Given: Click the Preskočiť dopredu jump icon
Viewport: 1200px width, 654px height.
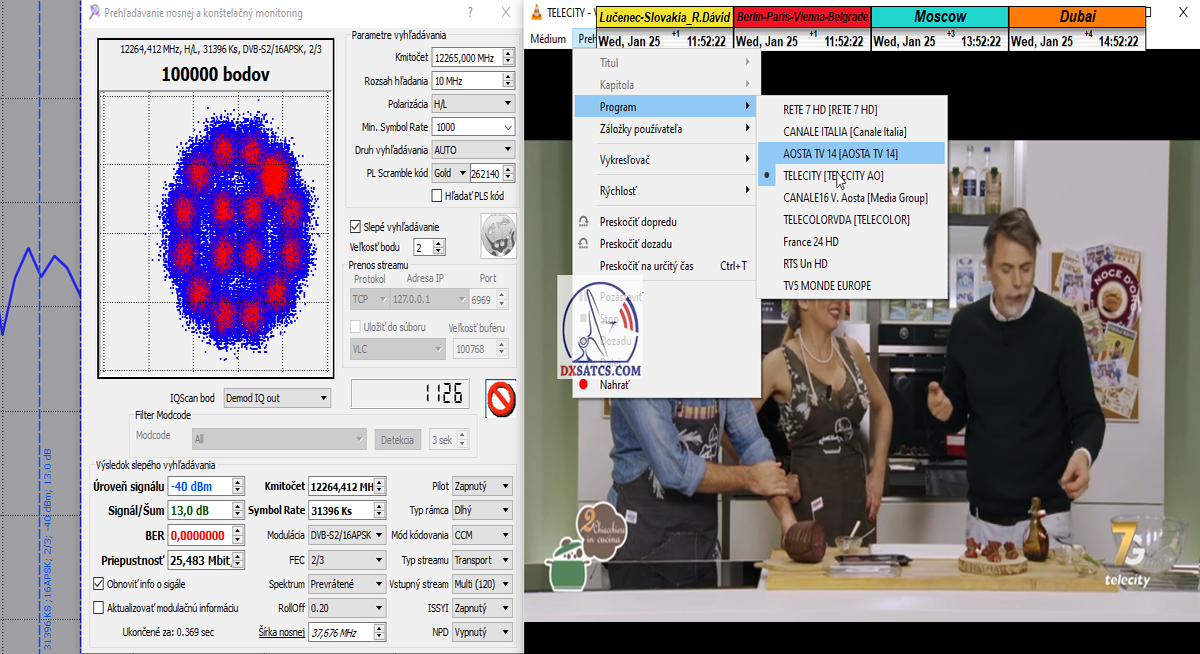Looking at the screenshot, I should [x=583, y=222].
